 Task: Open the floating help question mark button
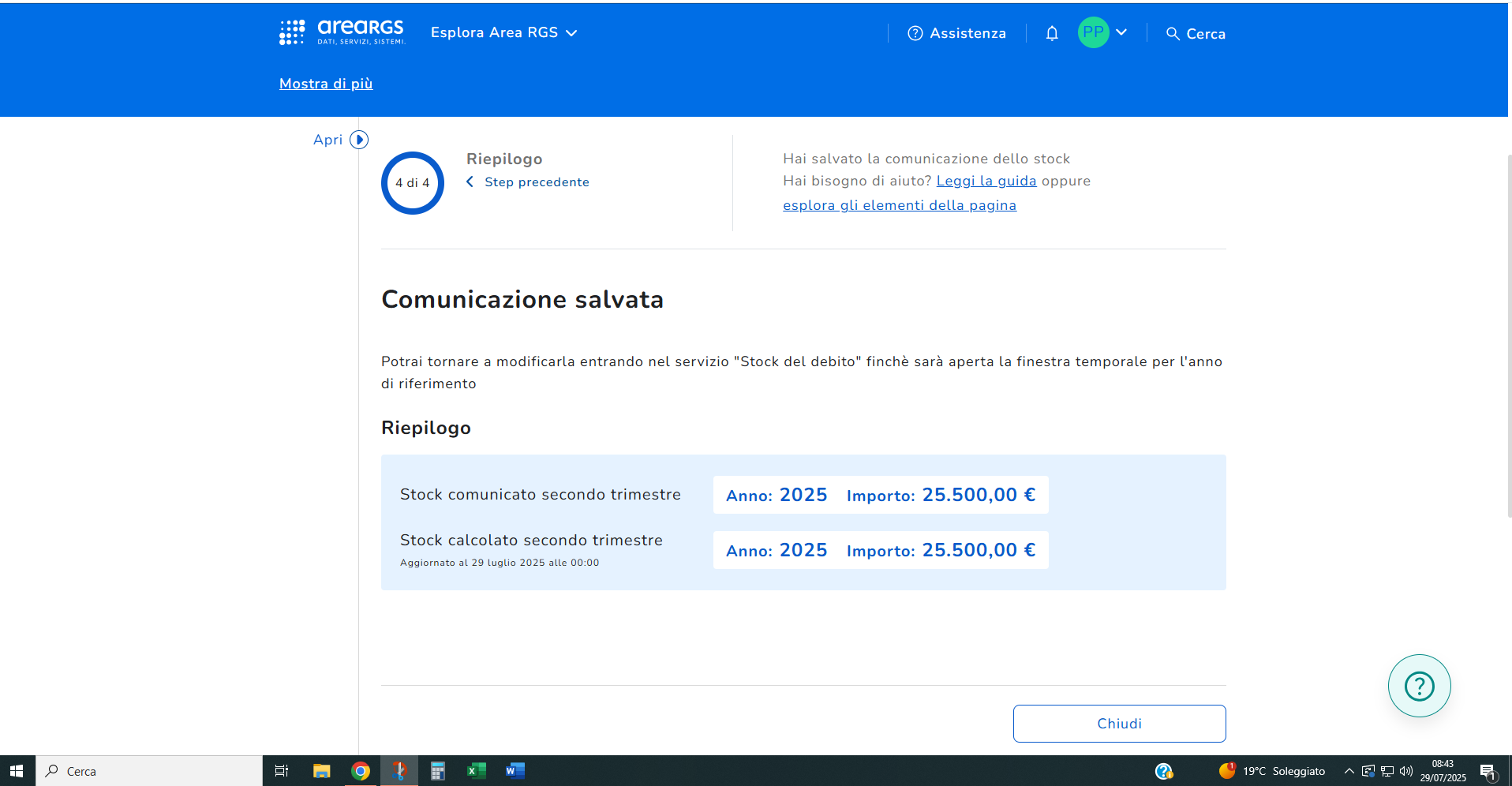[1419, 686]
